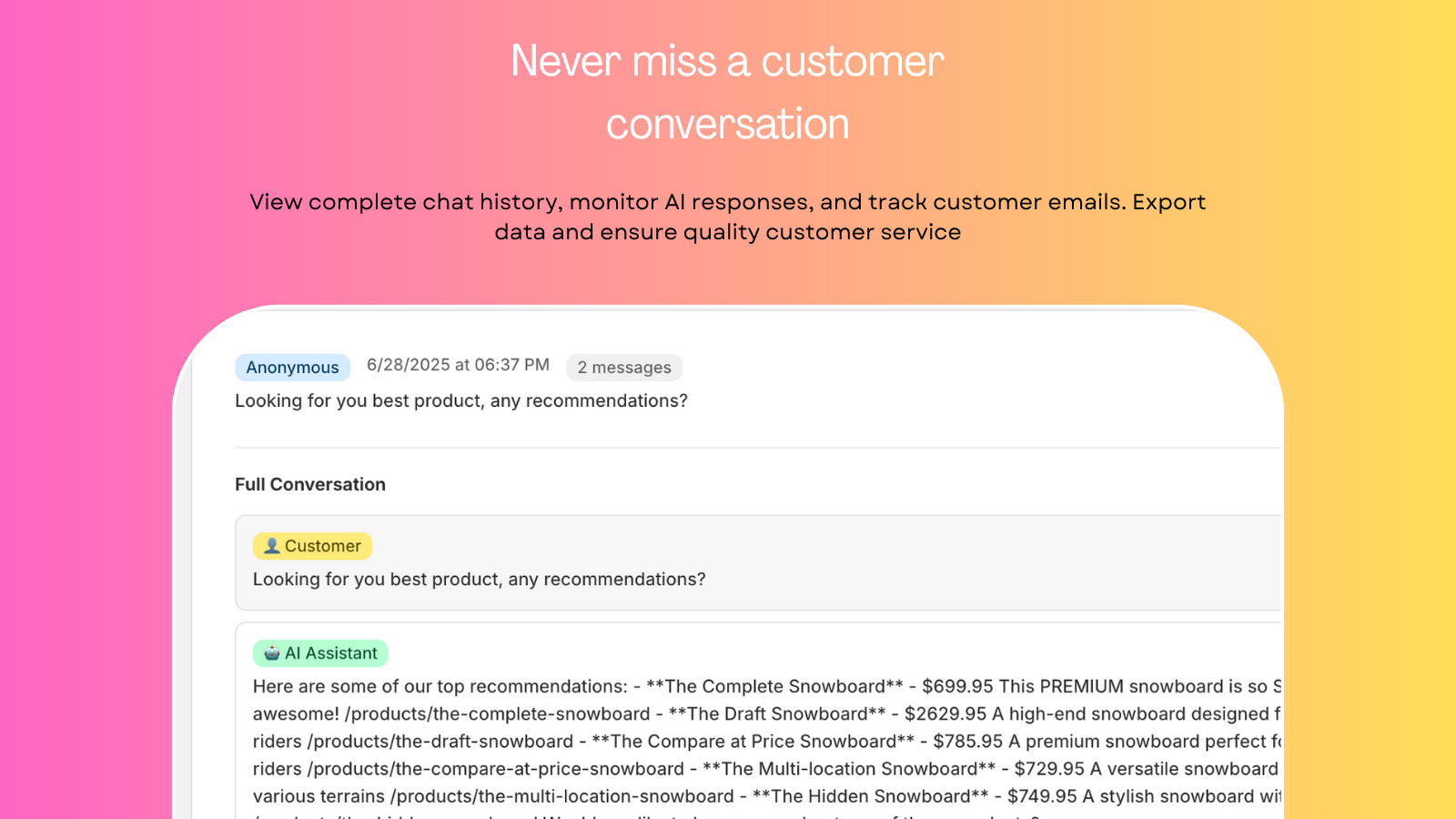Open the /products/the-multi-location-snowboard link text
The image size is (1456, 819).
pyautogui.click(x=562, y=796)
